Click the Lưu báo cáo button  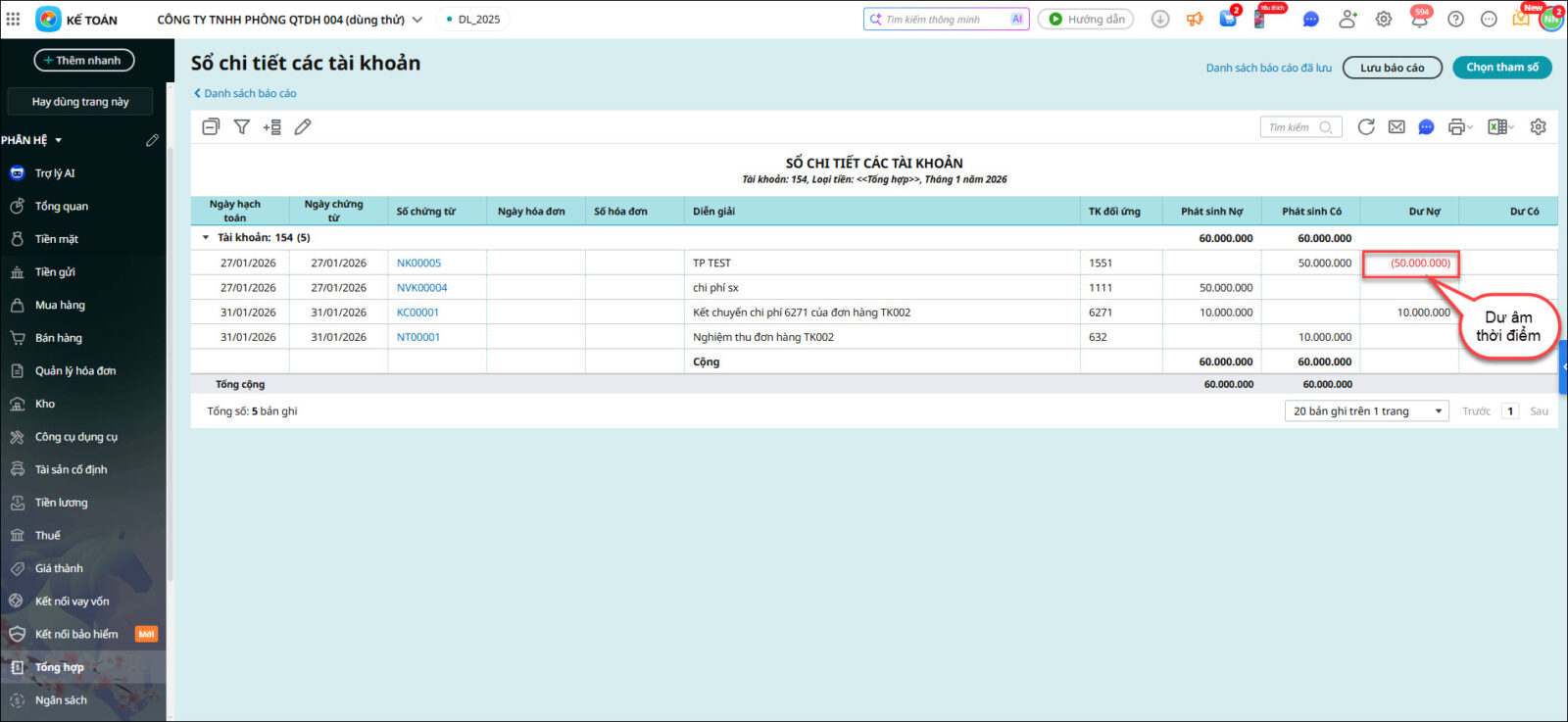click(x=1392, y=68)
